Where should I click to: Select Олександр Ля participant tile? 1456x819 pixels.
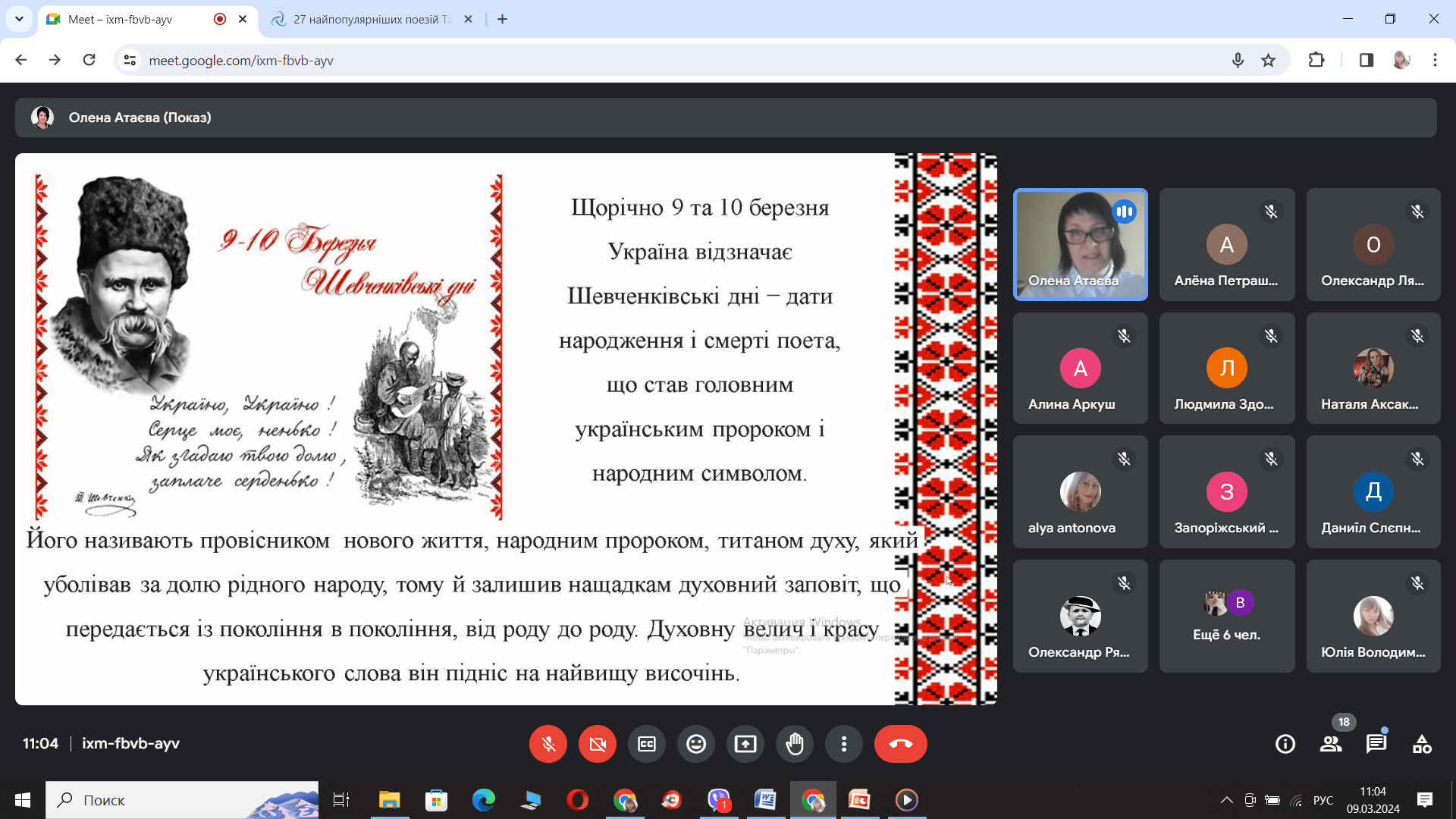1373,244
